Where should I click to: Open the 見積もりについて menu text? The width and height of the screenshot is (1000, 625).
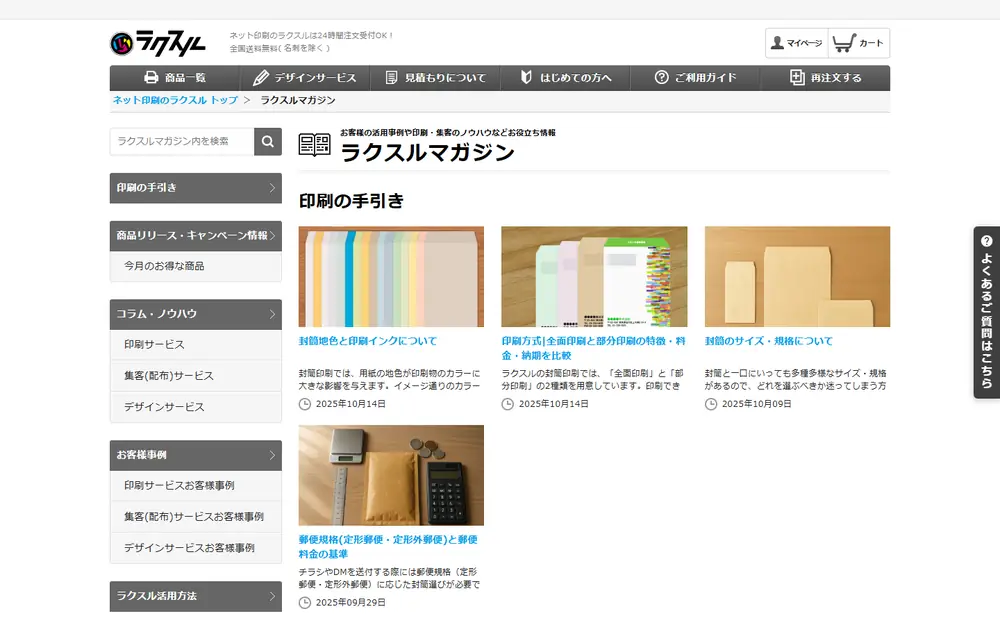(445, 78)
